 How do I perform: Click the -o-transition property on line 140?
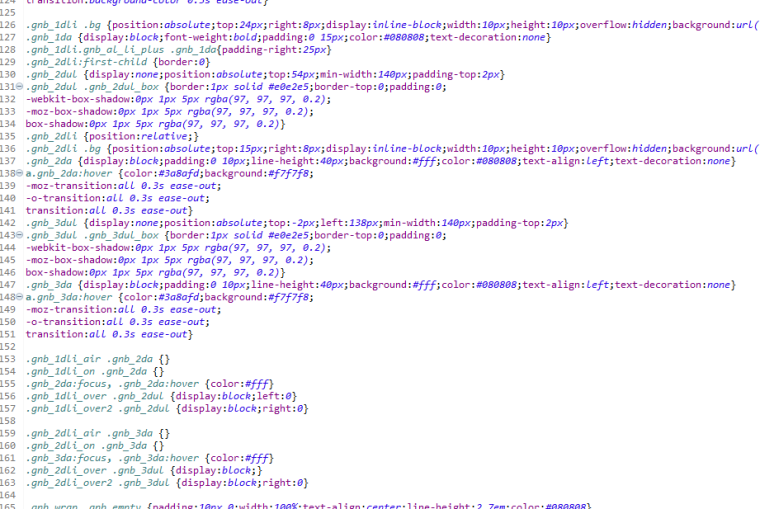pyautogui.click(x=63, y=198)
